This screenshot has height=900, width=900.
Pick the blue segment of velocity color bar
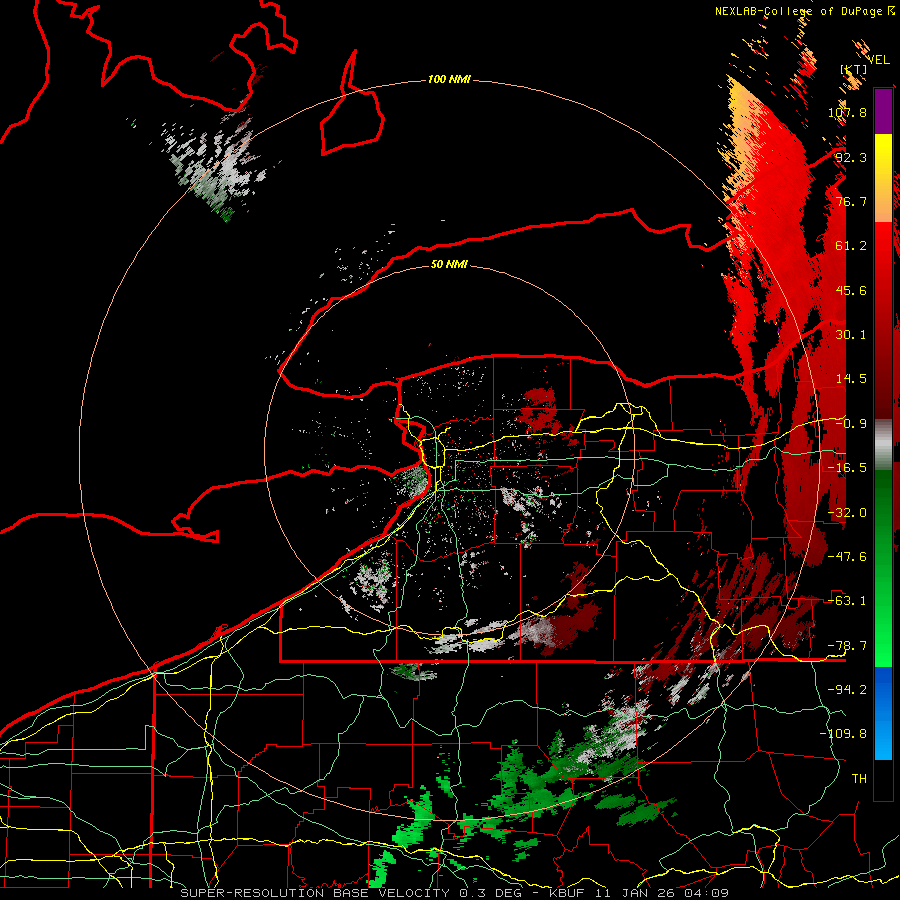click(883, 713)
